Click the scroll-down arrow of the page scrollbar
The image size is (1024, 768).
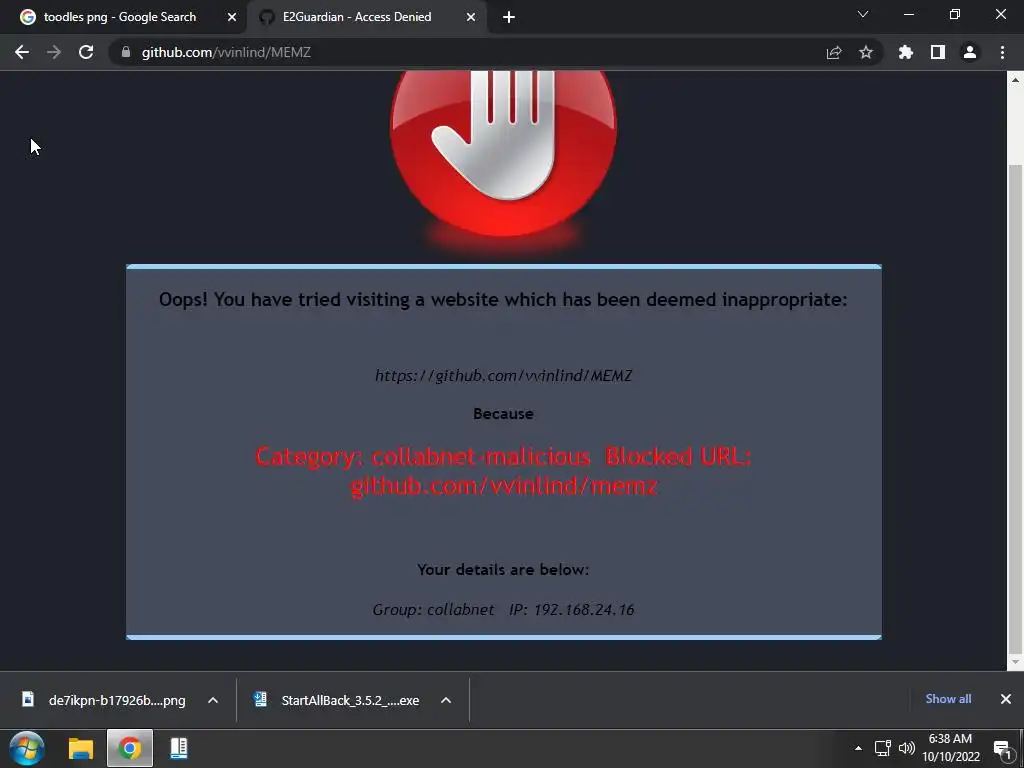pyautogui.click(x=1015, y=662)
